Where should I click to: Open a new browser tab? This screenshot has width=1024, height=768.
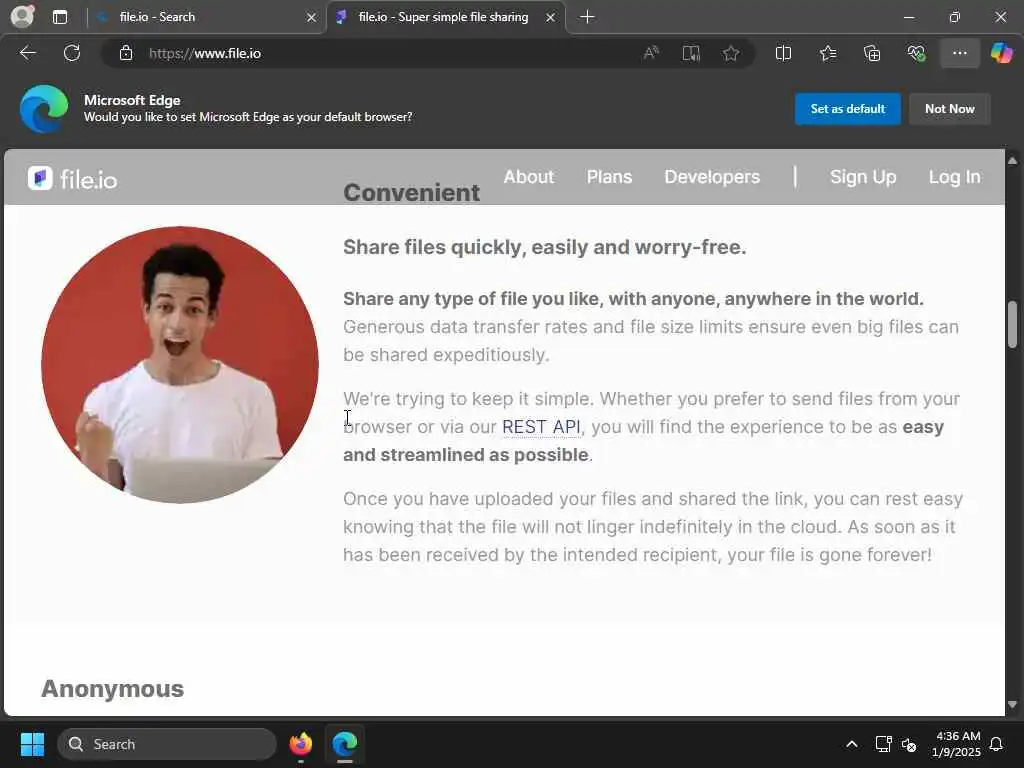tap(587, 17)
